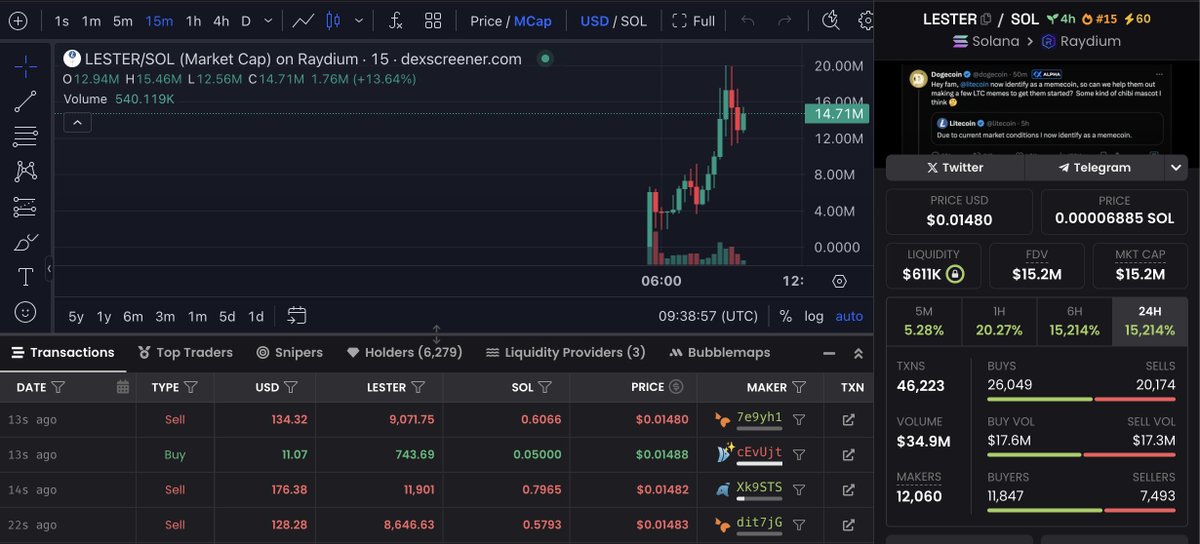Select the pattern drawing tool
The height and width of the screenshot is (544, 1200).
[26, 171]
